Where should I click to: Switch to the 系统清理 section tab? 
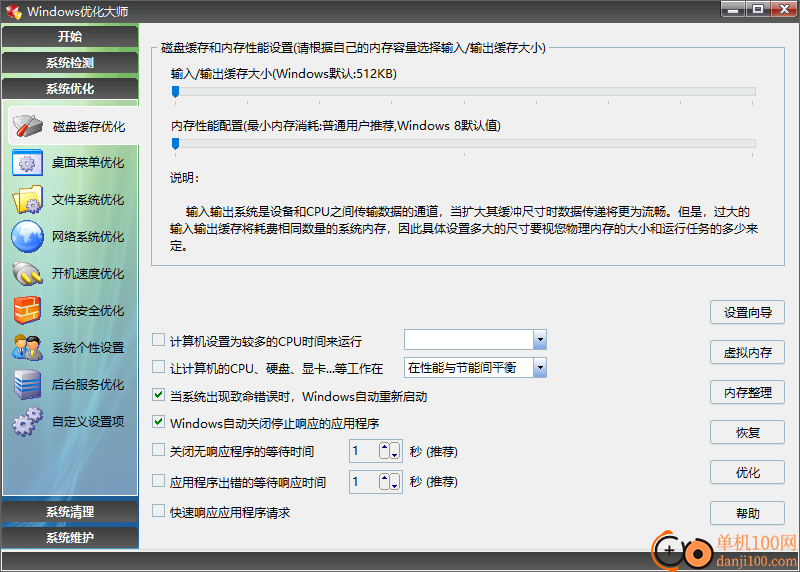click(70, 512)
